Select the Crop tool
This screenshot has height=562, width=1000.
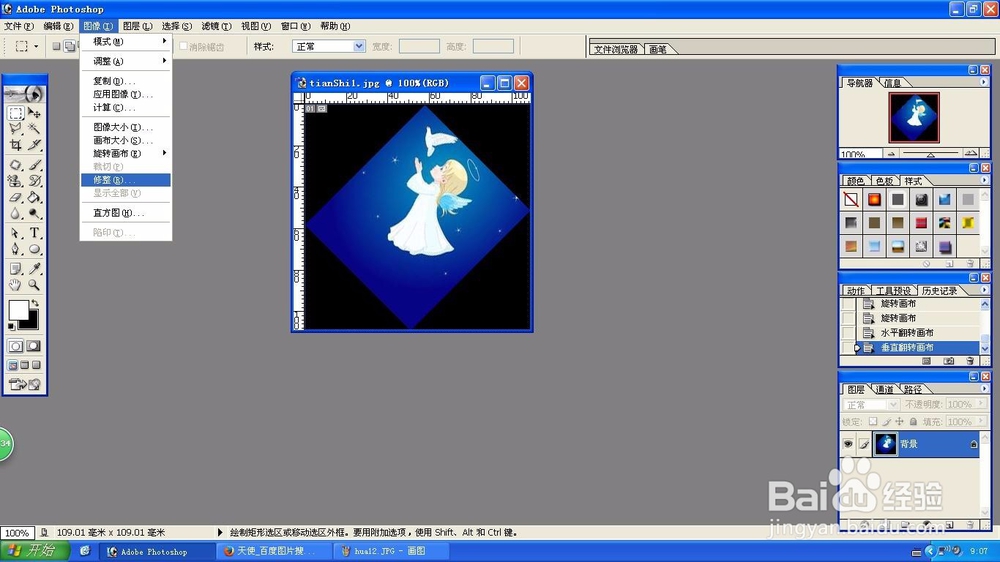pos(16,145)
